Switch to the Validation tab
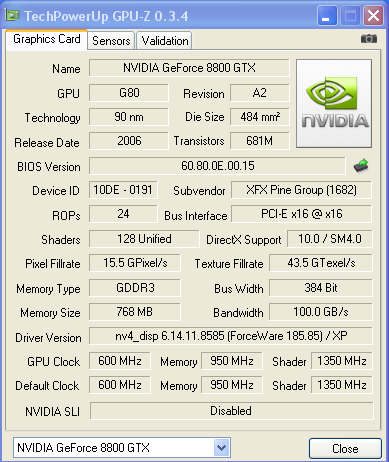The image size is (389, 462). [164, 41]
